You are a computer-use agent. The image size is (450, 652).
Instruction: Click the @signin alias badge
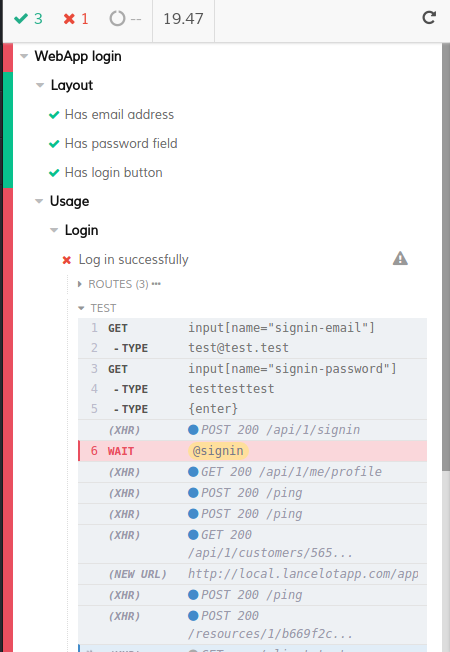pos(218,451)
